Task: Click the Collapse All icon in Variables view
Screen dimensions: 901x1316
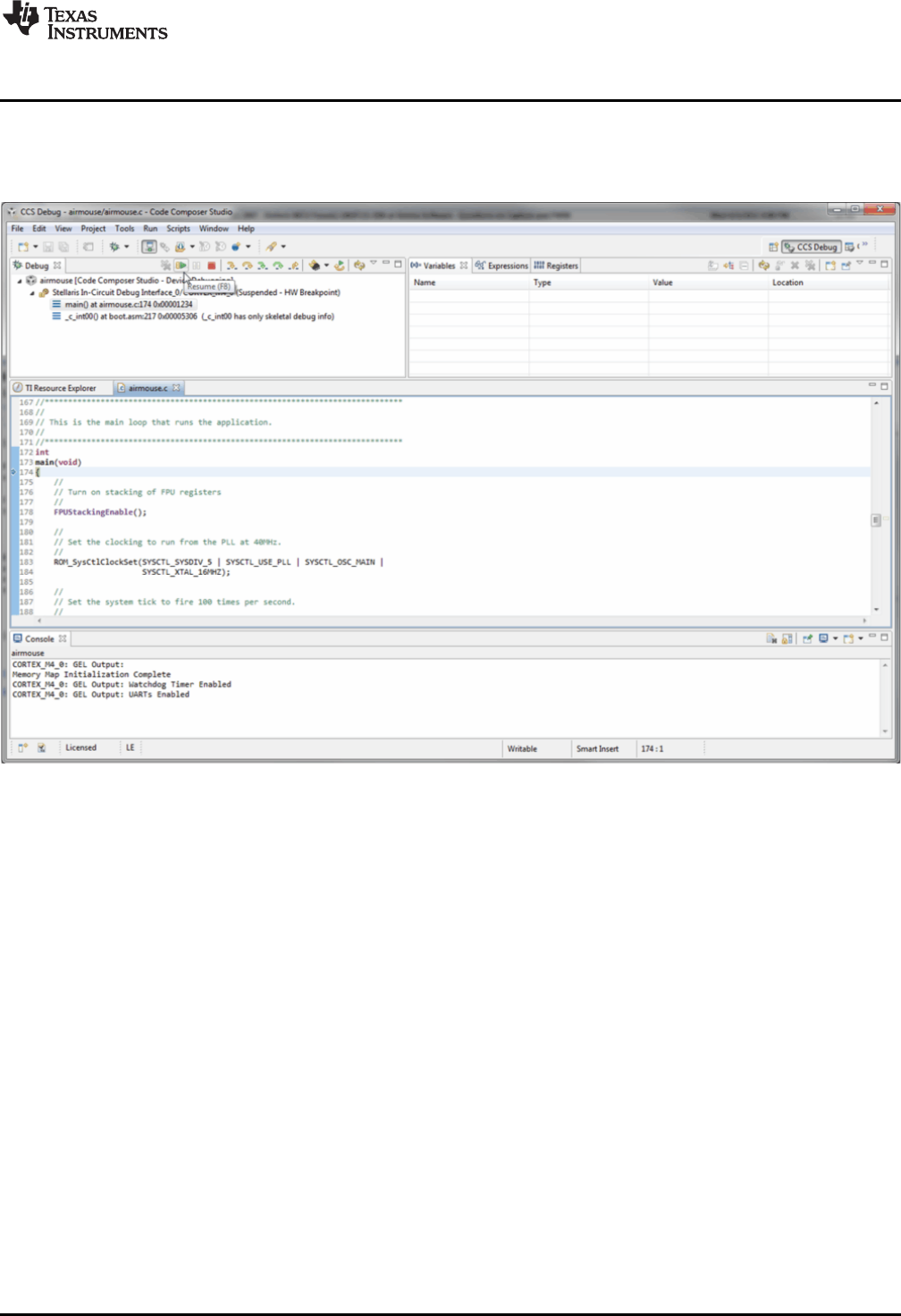Action: pyautogui.click(x=744, y=266)
